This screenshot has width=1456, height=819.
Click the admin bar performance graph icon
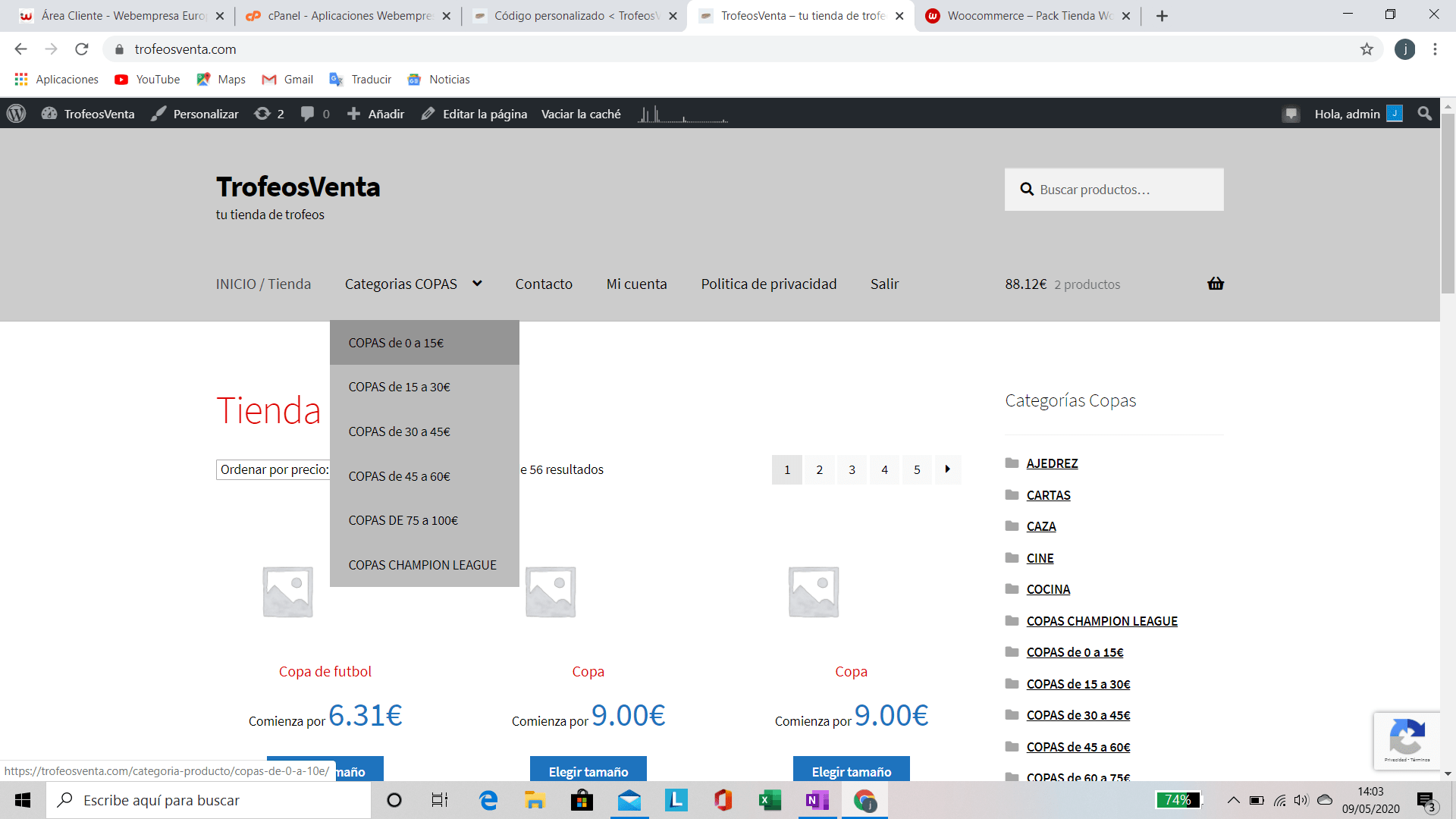click(x=682, y=114)
